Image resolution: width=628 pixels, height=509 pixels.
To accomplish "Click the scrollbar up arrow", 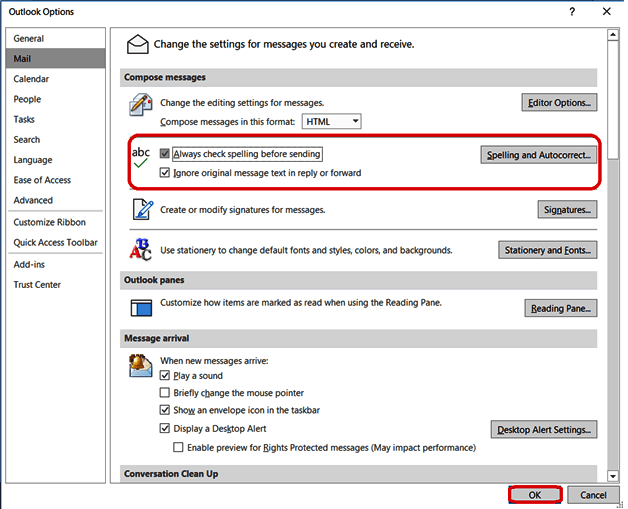I will (x=613, y=35).
